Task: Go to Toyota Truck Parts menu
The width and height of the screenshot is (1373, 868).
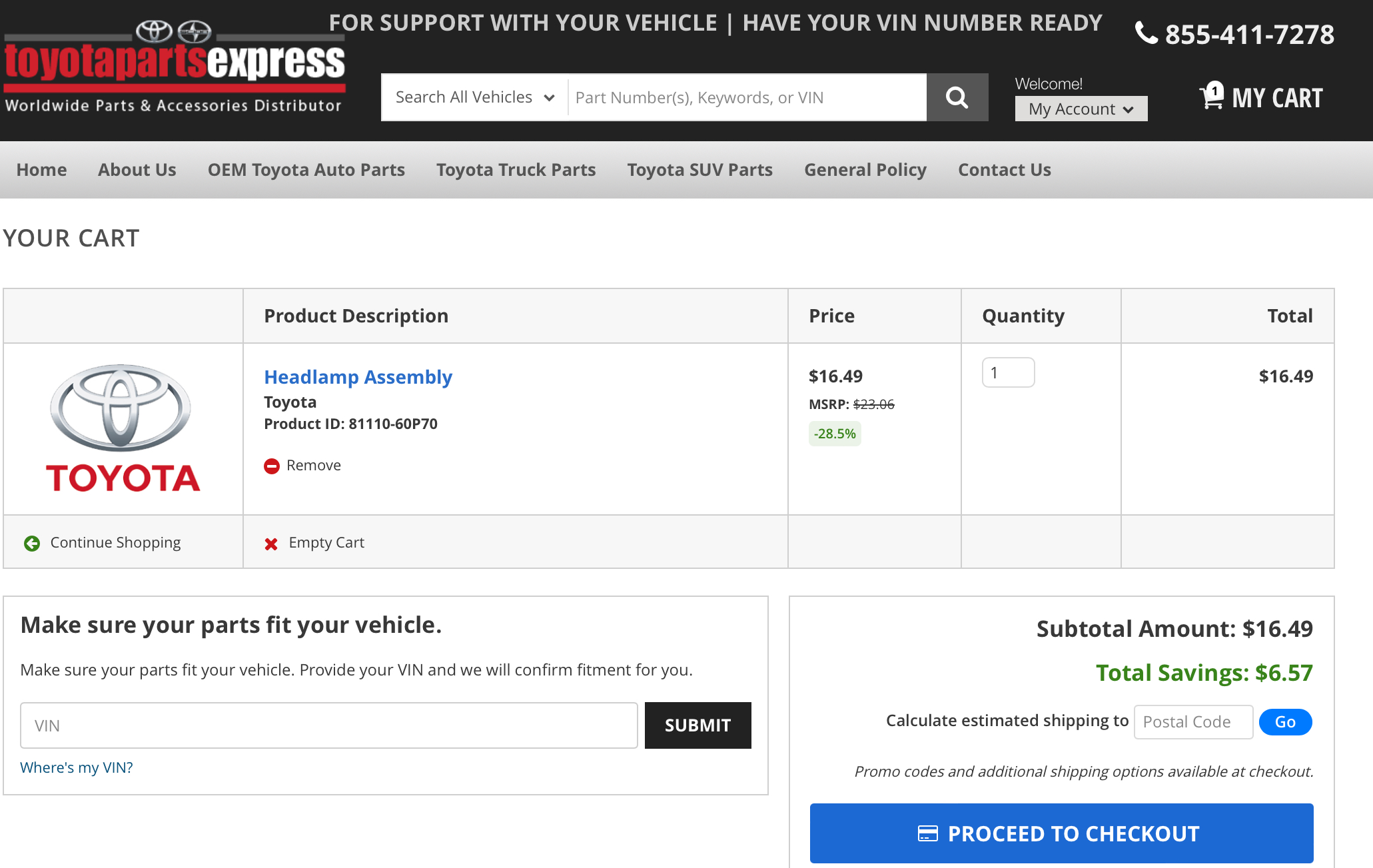Action: 516,170
